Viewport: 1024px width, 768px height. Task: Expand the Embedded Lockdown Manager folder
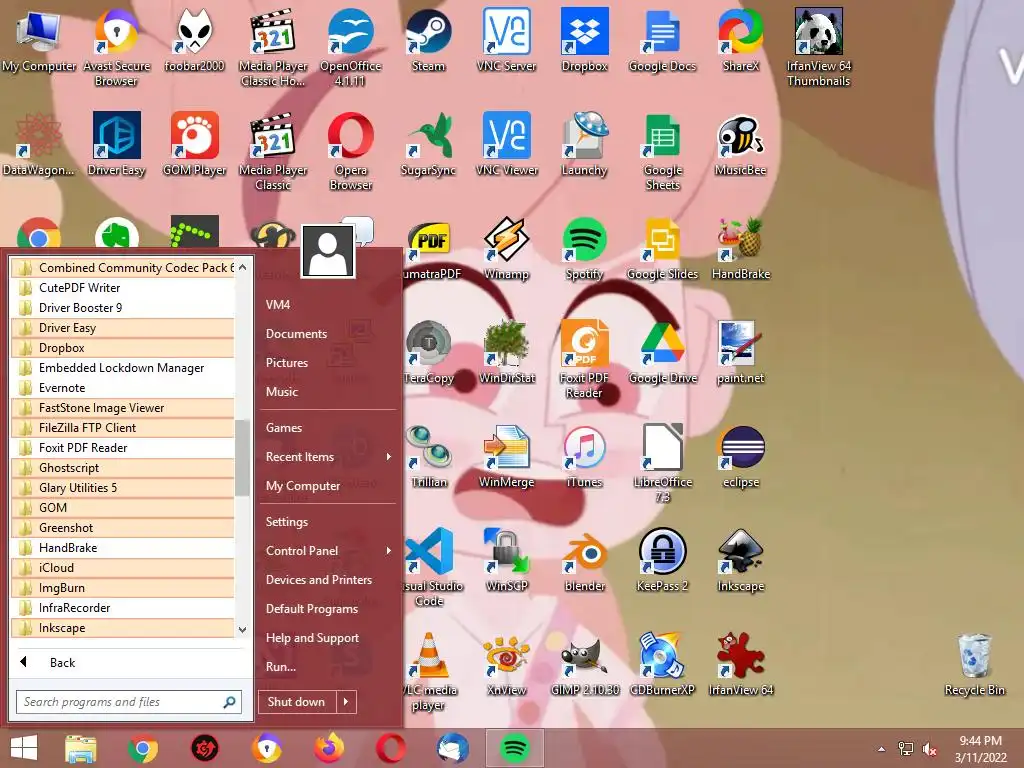pos(123,368)
